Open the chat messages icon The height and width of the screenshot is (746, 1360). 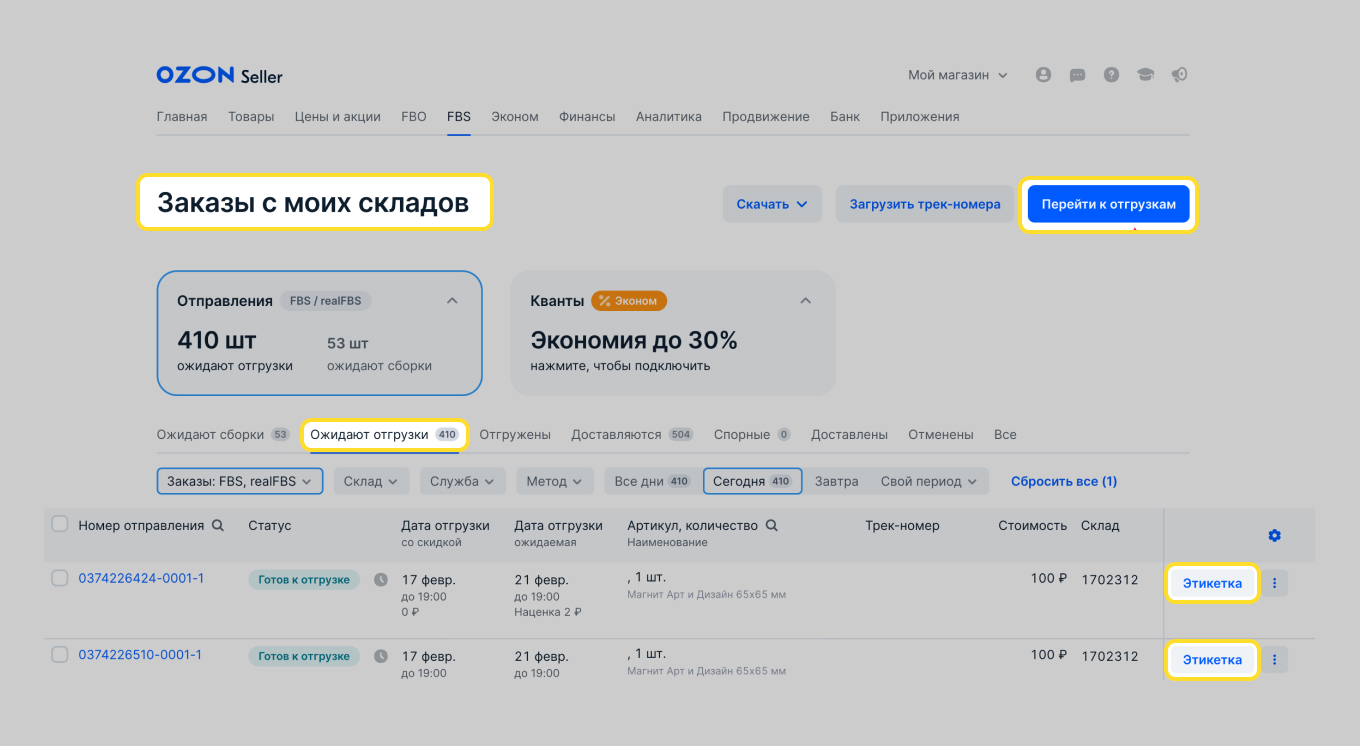tap(1077, 74)
